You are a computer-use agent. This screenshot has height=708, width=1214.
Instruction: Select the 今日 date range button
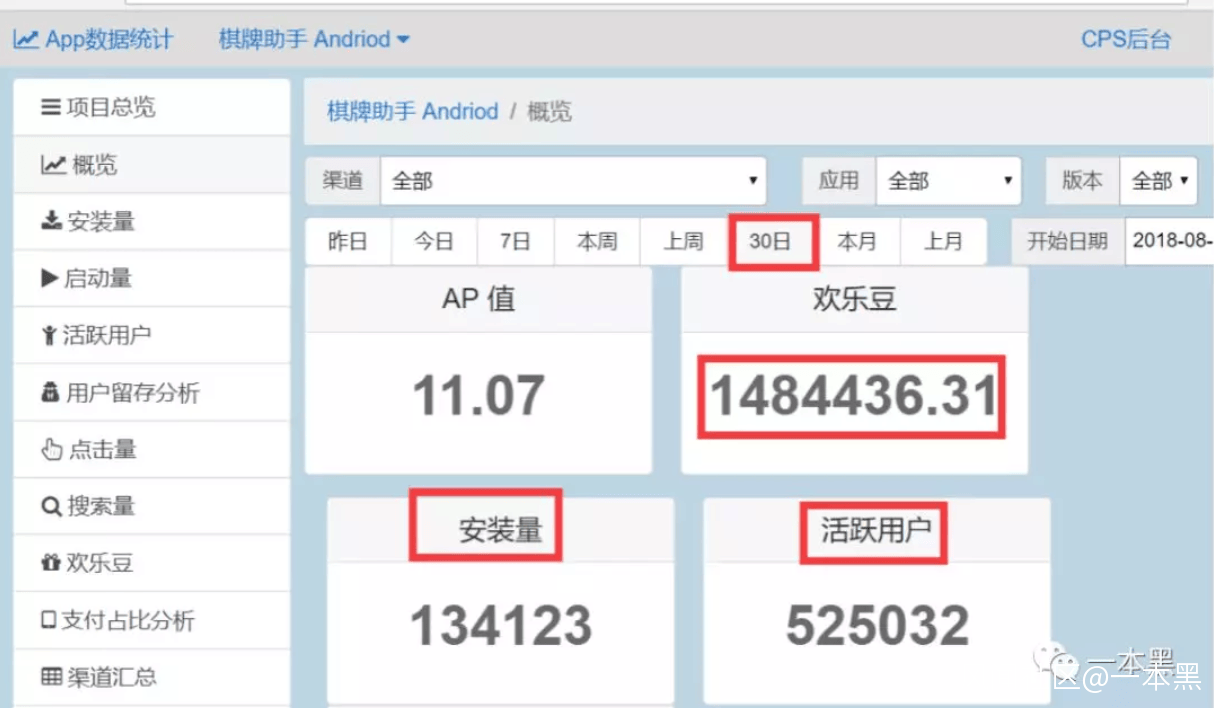tap(434, 242)
